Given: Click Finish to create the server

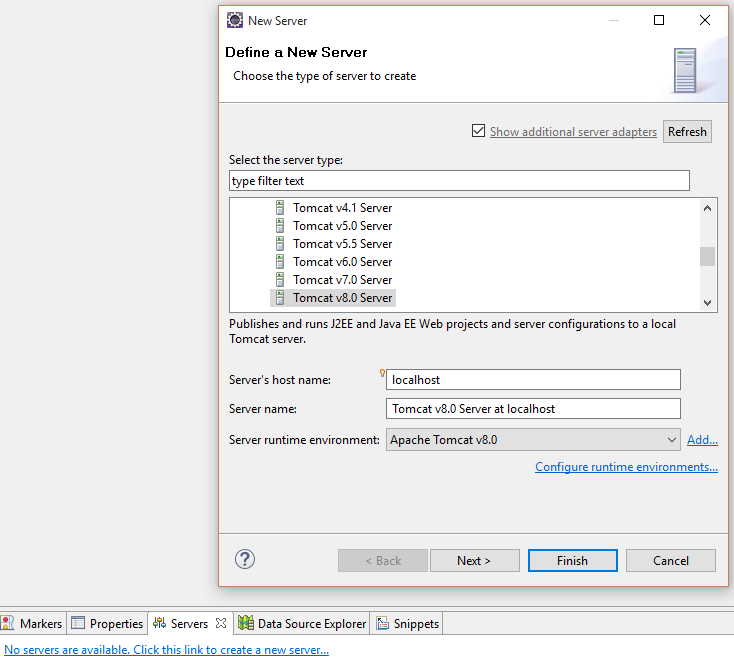Looking at the screenshot, I should coord(573,560).
